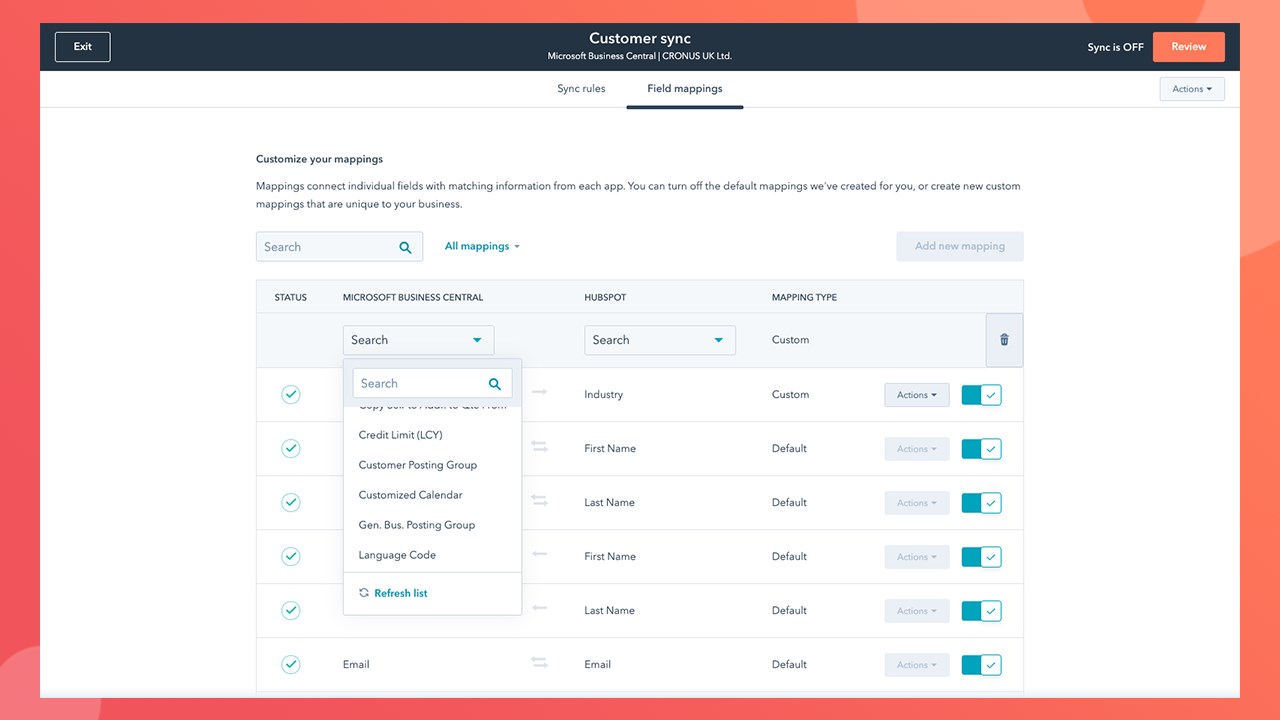This screenshot has height=720, width=1280.
Task: Click the MAPPING TYPE column header
Action: point(804,297)
